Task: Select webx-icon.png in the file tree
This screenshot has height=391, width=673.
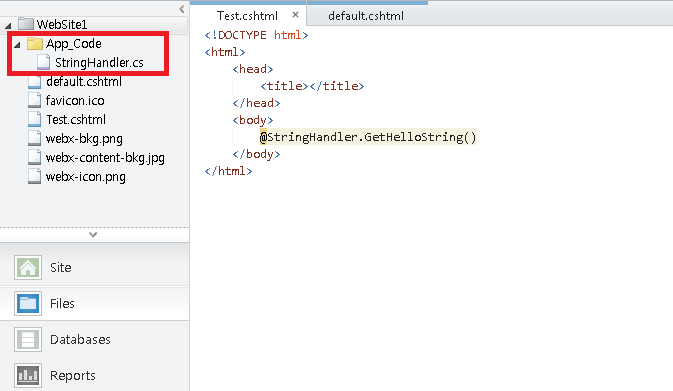Action: pyautogui.click(x=86, y=176)
